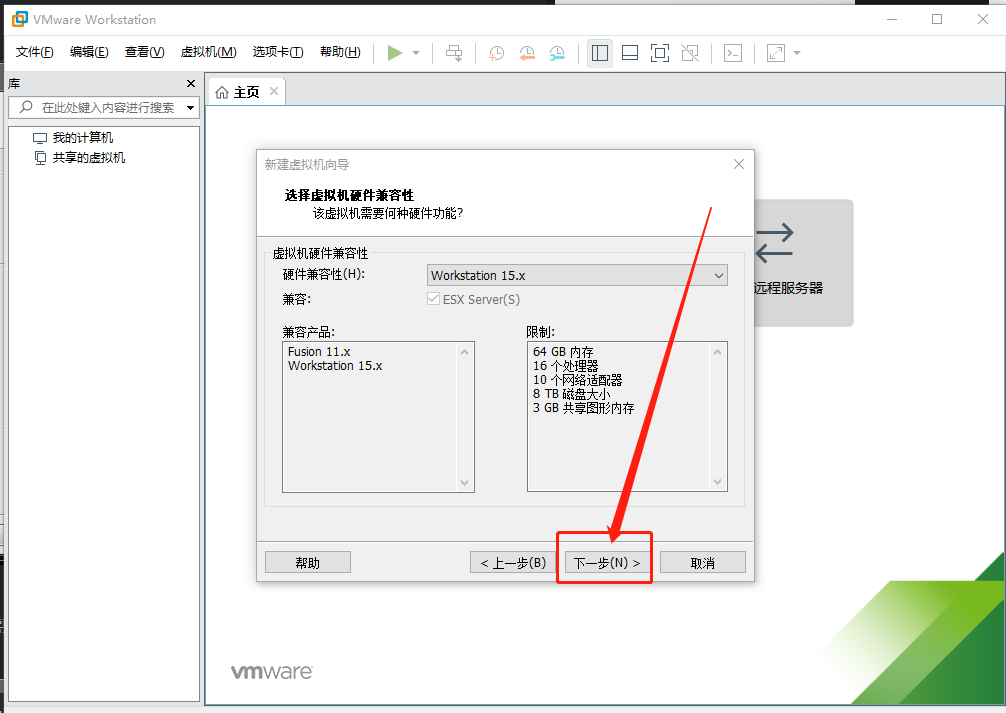Click the revert to snapshot icon
The image size is (1006, 713).
tap(527, 53)
